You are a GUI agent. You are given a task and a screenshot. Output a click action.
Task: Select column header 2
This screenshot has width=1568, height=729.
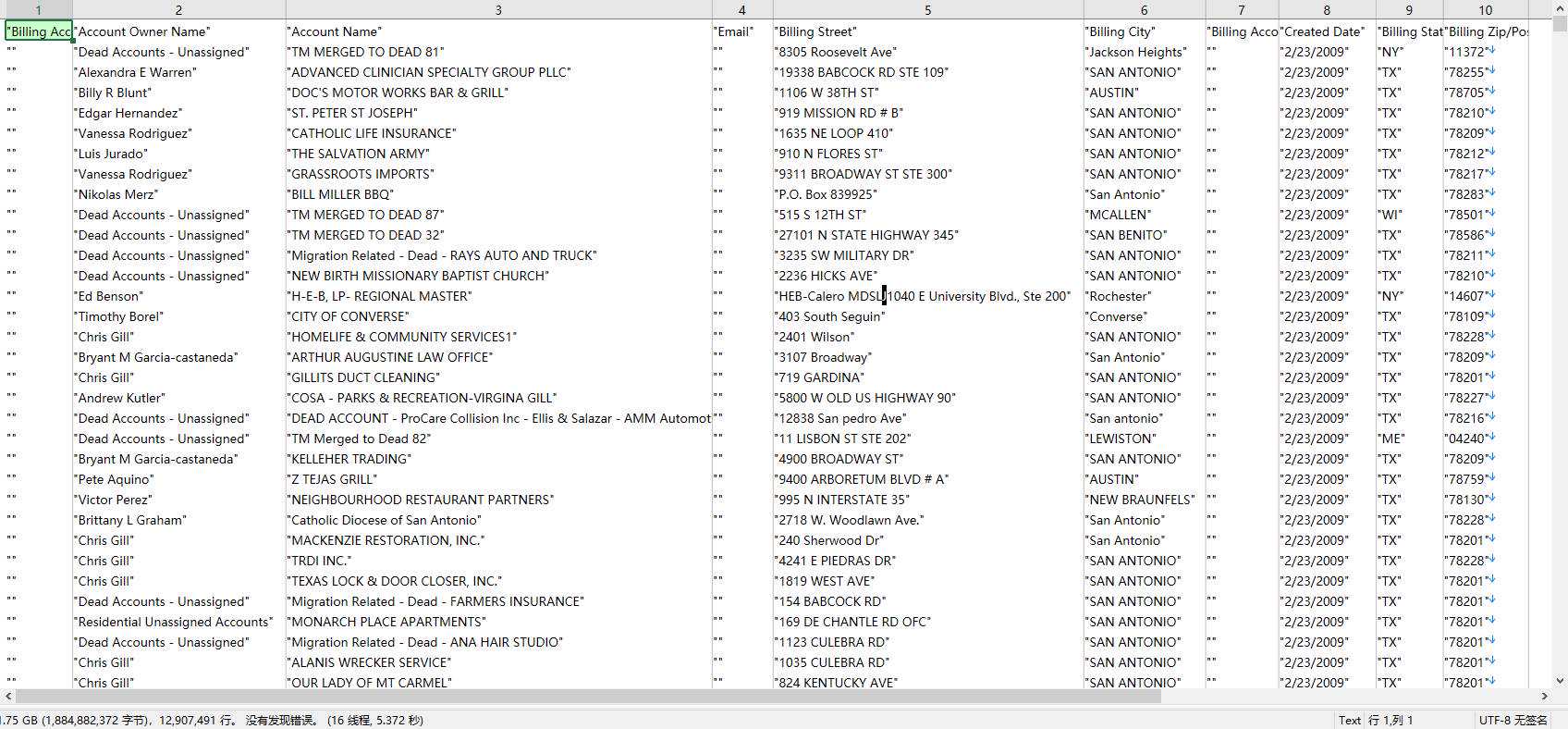178,10
